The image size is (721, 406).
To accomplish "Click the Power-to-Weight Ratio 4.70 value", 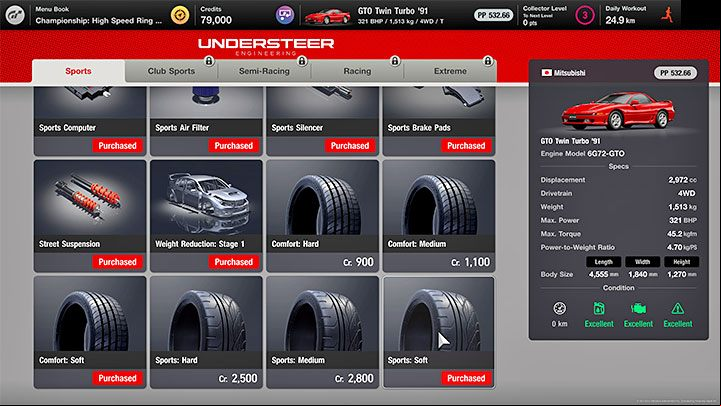I will click(682, 247).
